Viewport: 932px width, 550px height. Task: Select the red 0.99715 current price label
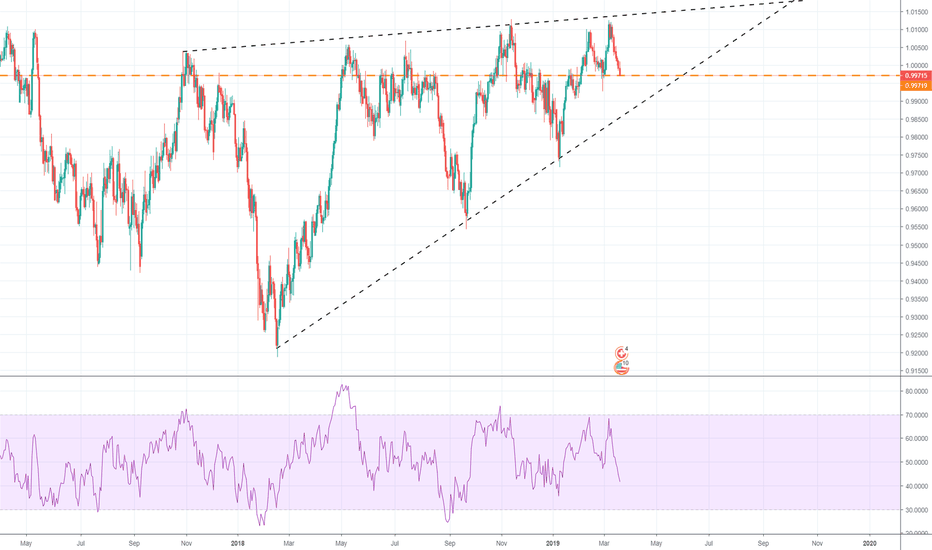[916, 76]
